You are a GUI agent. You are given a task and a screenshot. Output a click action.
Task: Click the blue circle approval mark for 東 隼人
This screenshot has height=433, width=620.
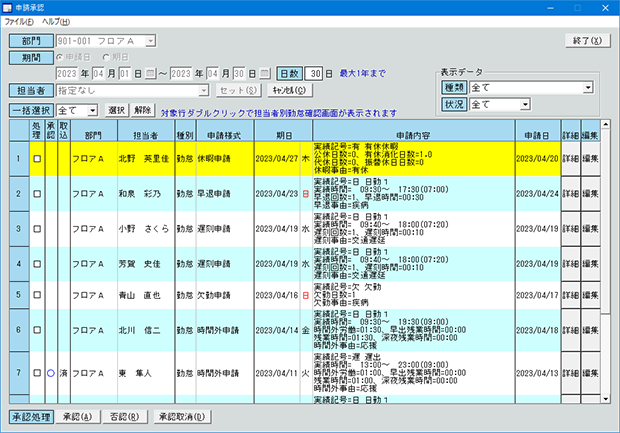point(51,372)
